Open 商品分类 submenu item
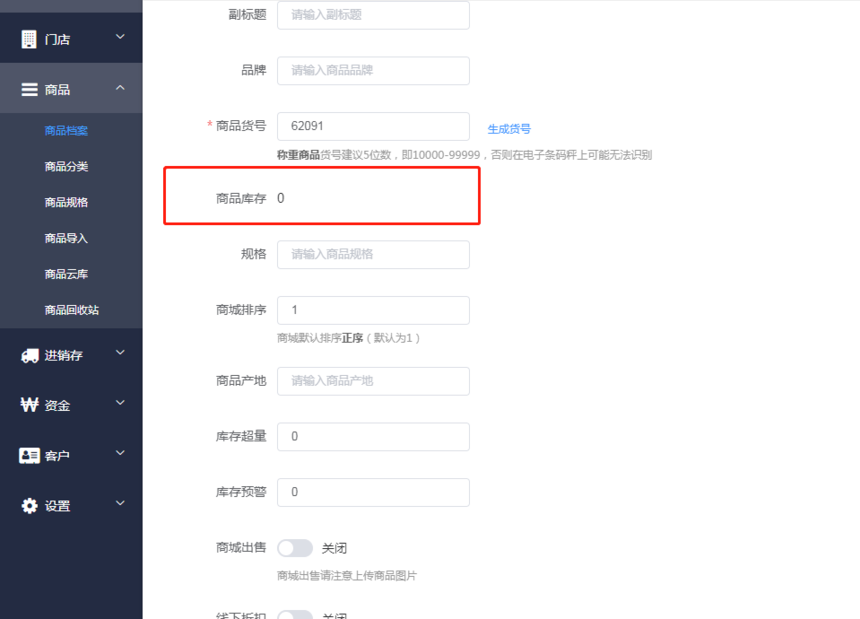 66,167
